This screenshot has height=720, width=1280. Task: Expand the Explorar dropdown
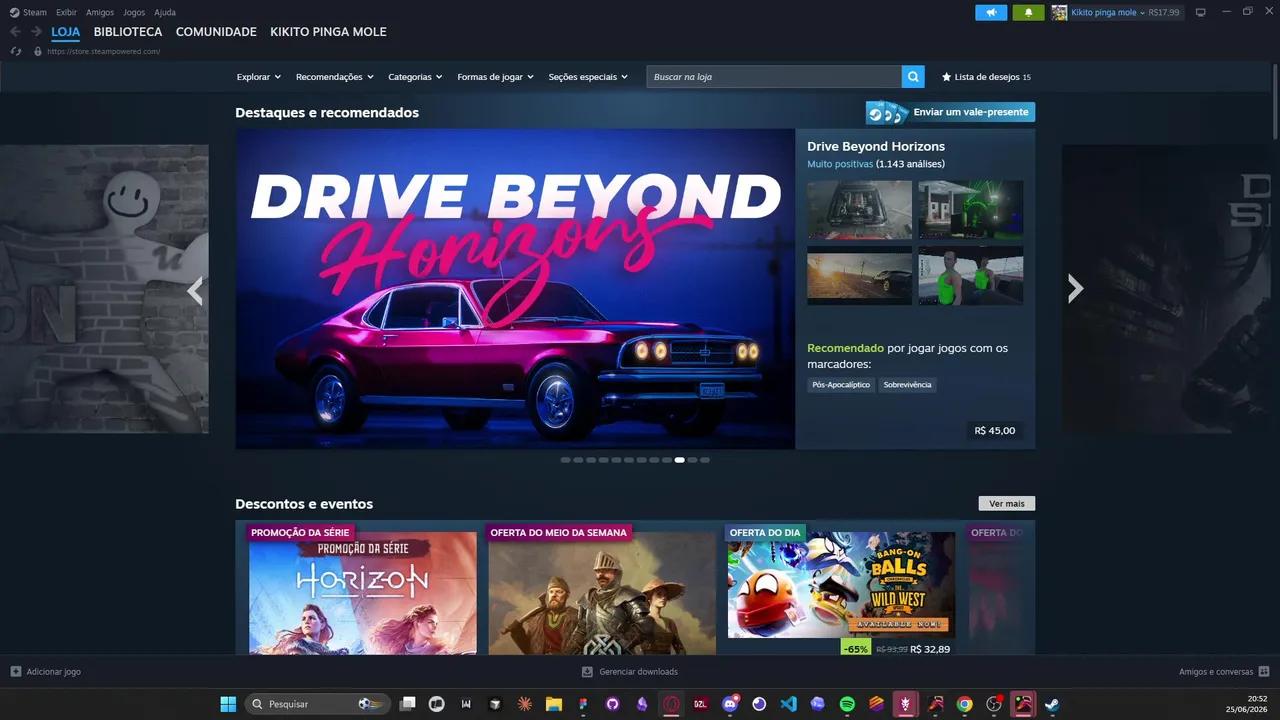pyautogui.click(x=259, y=77)
